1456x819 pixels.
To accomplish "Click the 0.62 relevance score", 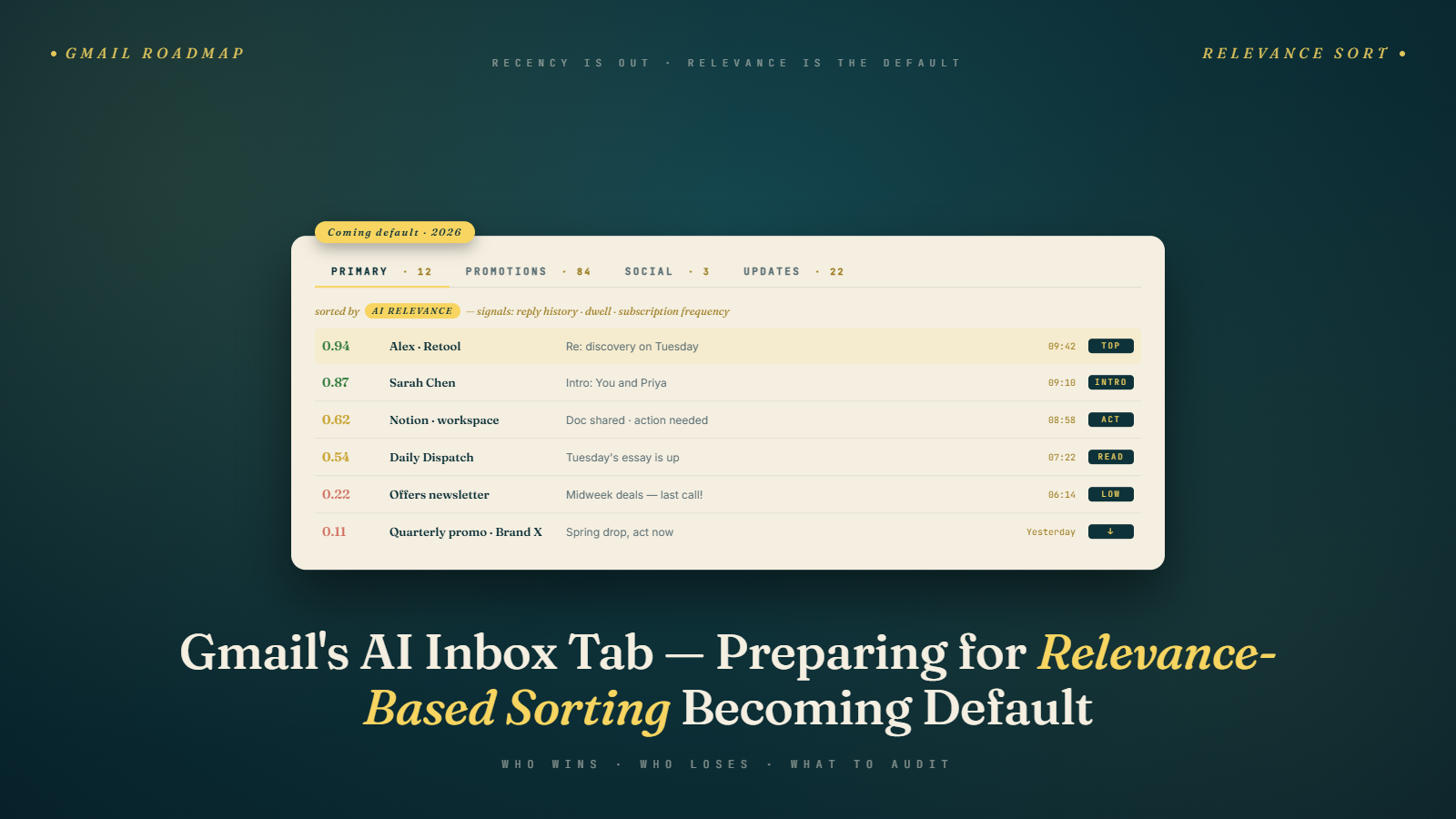I will click(x=336, y=420).
